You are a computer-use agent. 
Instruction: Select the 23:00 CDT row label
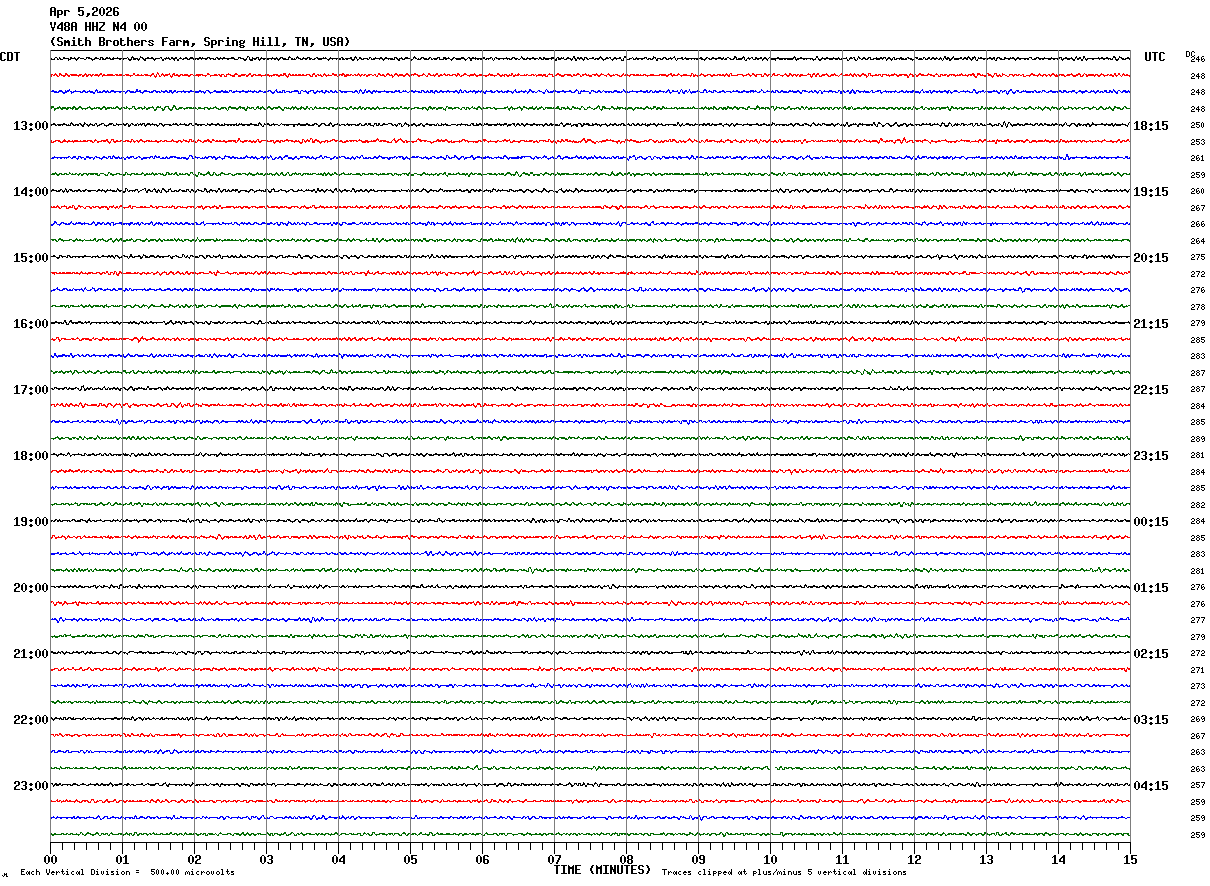point(31,786)
